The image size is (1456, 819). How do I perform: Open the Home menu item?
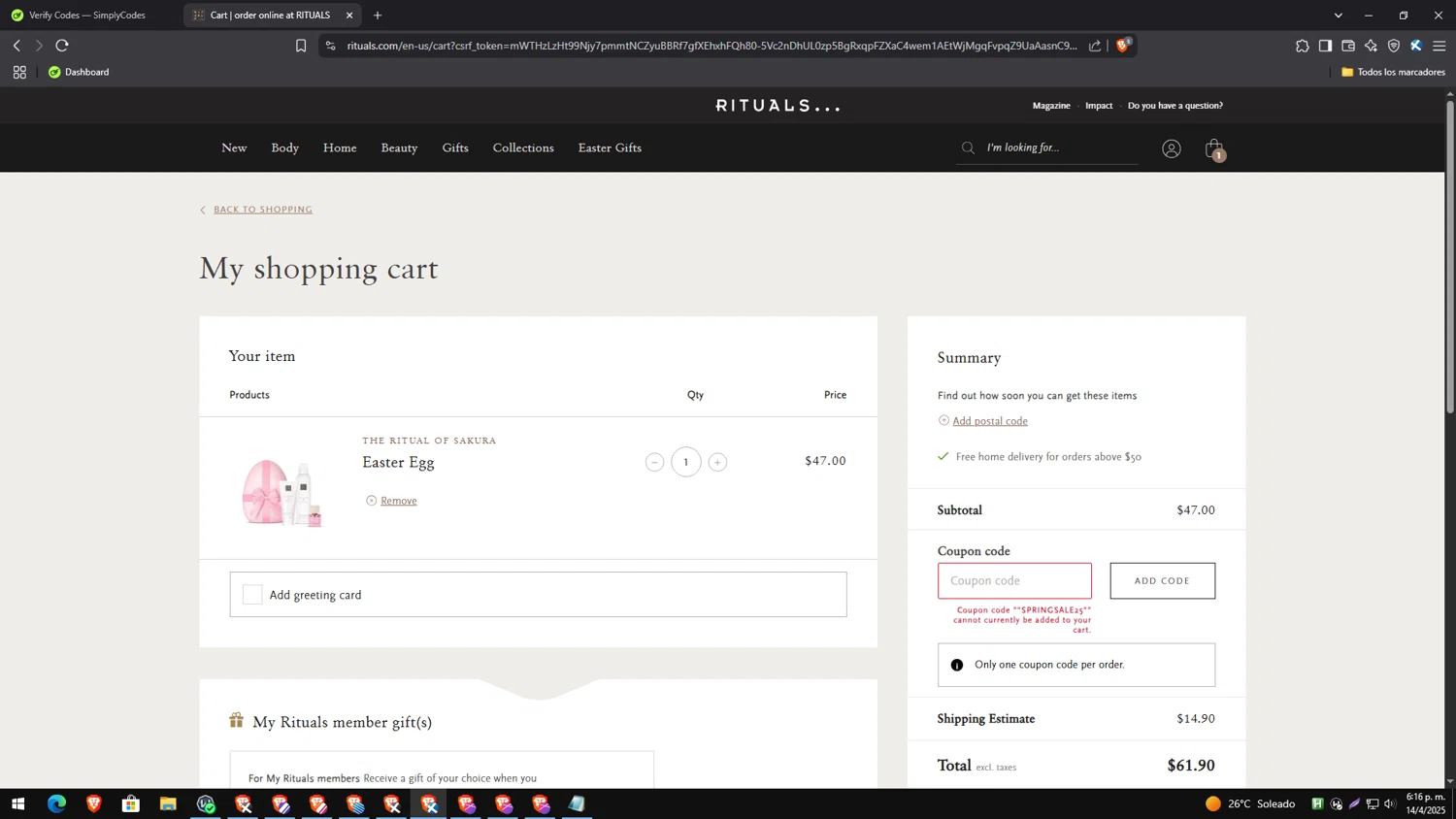click(x=340, y=147)
